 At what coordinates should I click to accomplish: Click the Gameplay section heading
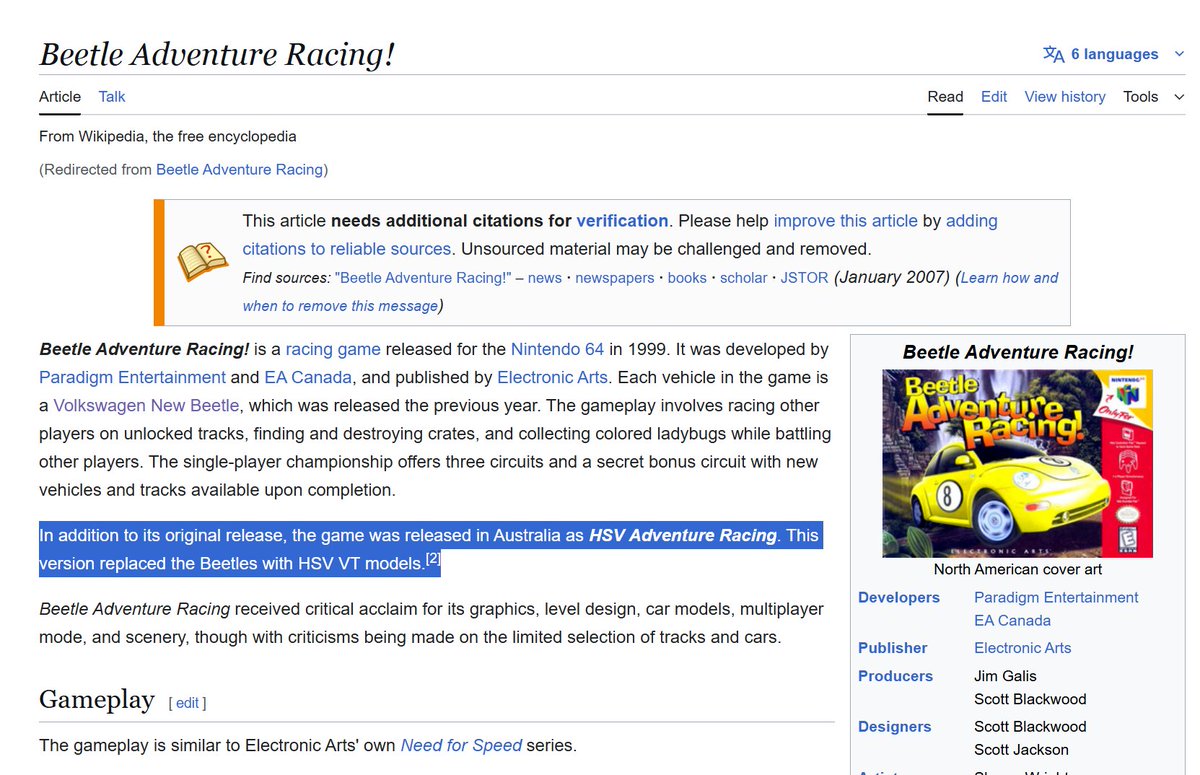coord(97,699)
